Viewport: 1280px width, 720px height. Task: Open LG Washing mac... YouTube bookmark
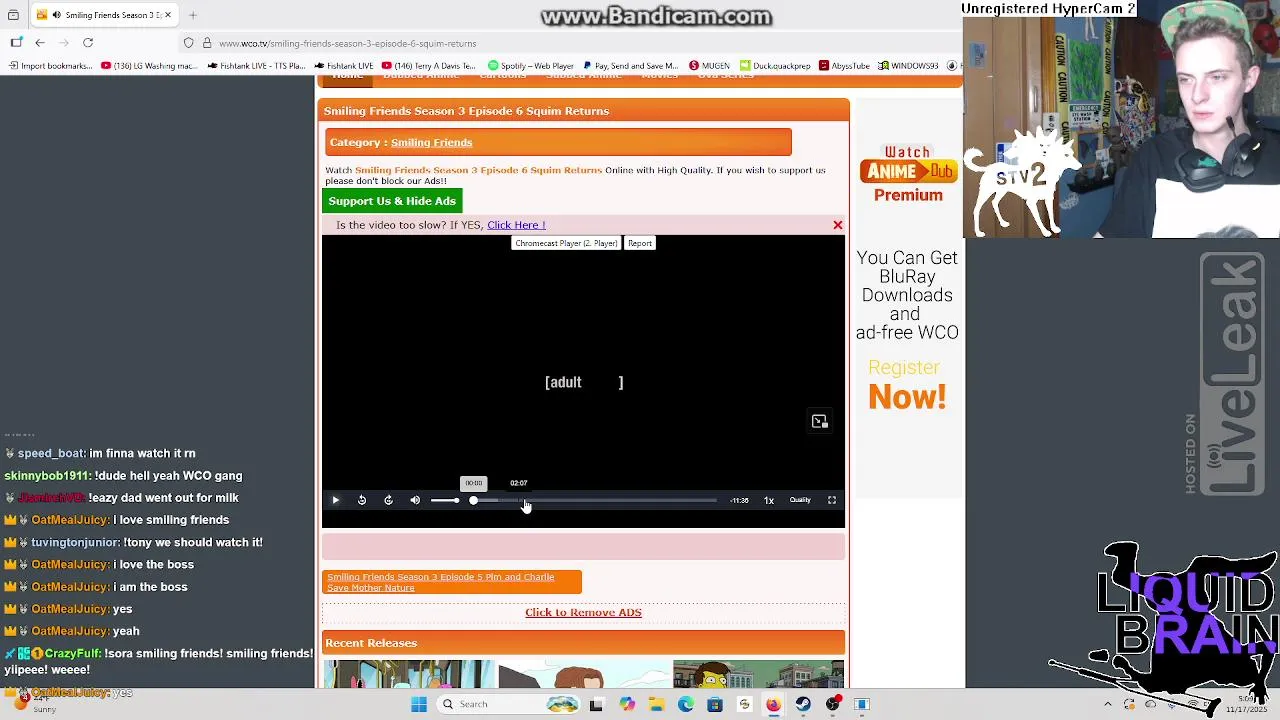click(150, 66)
